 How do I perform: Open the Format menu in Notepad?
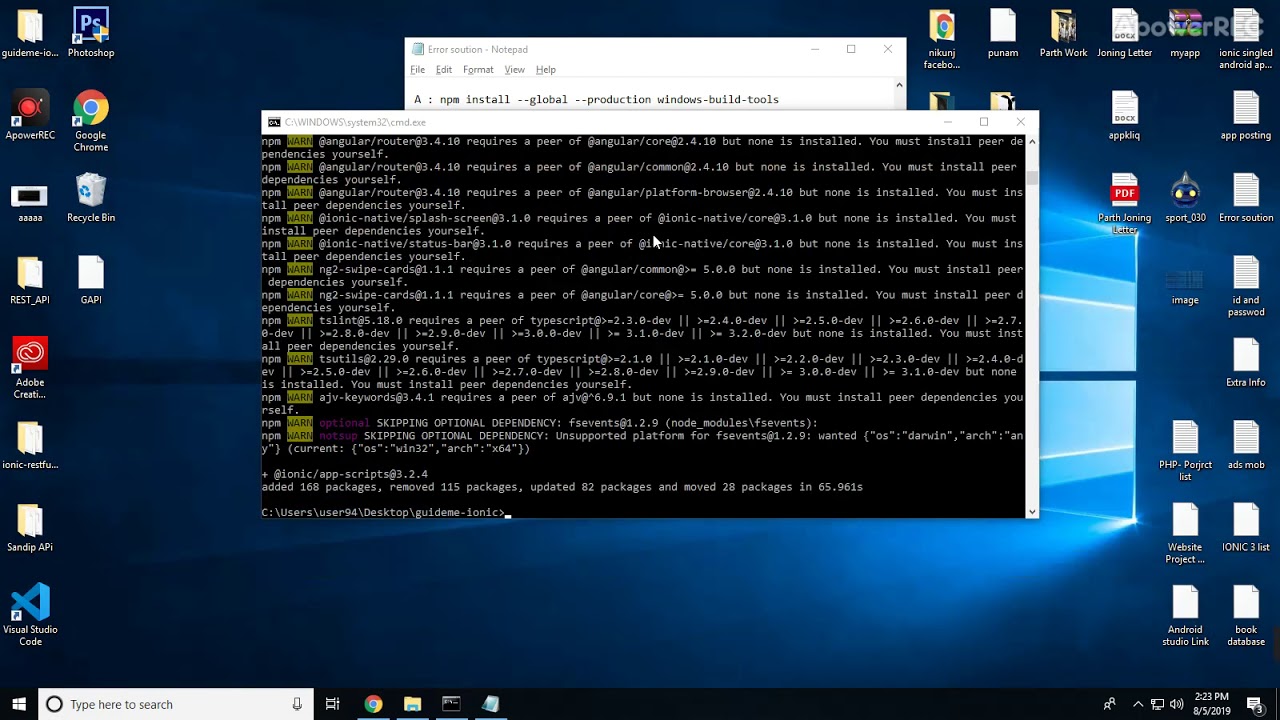coord(478,70)
